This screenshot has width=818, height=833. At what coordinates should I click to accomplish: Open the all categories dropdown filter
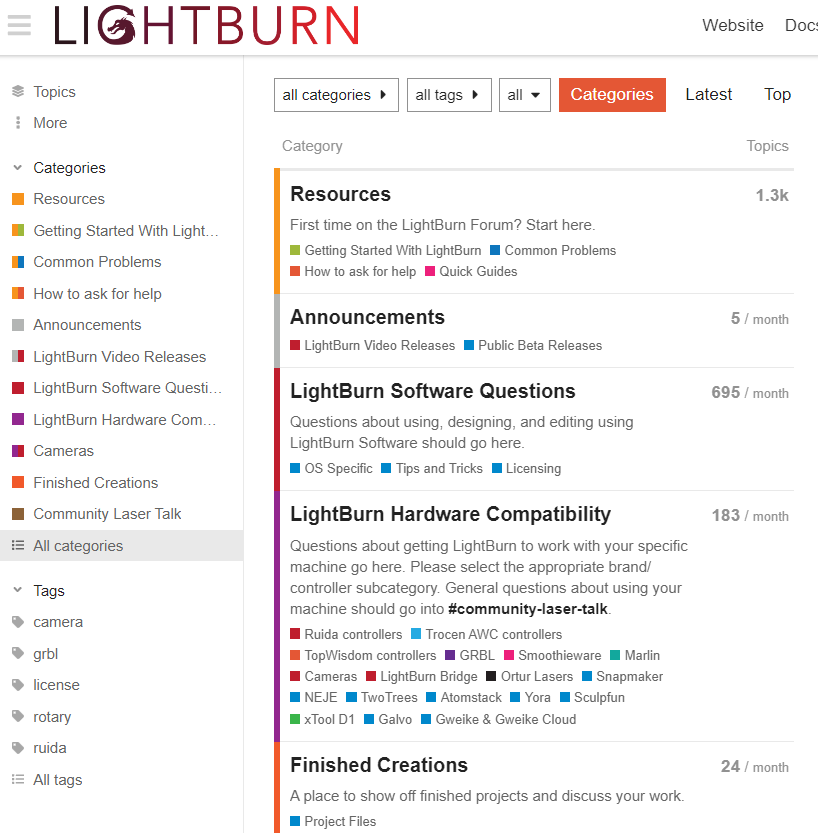(x=336, y=95)
